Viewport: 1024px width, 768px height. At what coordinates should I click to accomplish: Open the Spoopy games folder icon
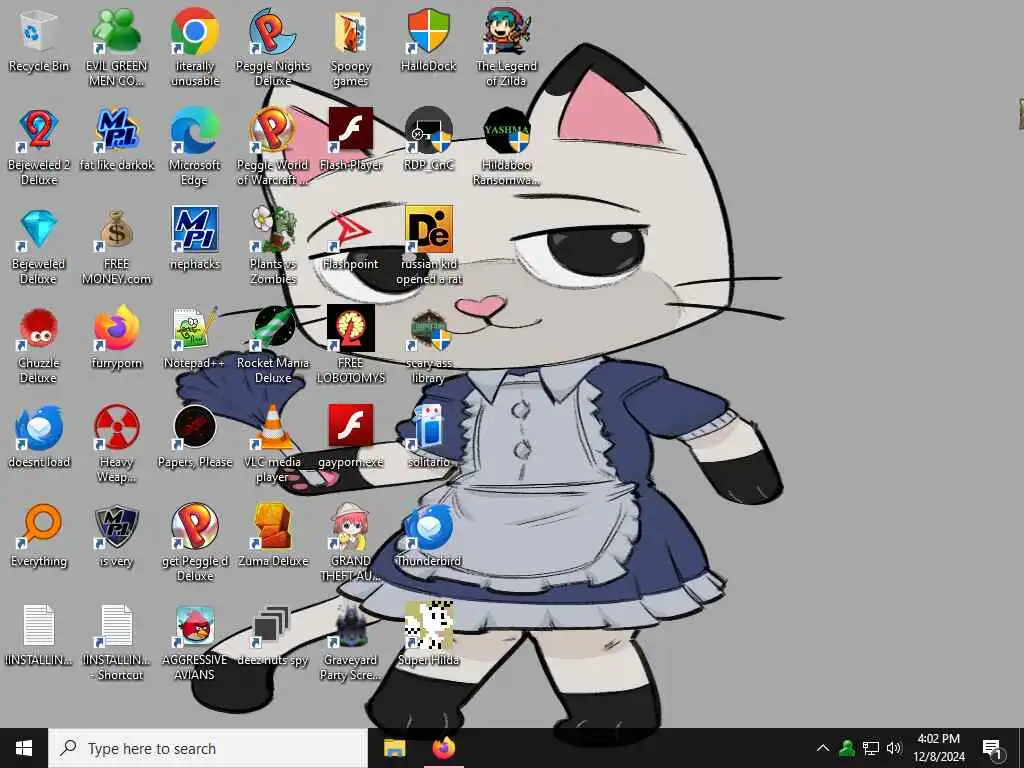click(x=351, y=33)
